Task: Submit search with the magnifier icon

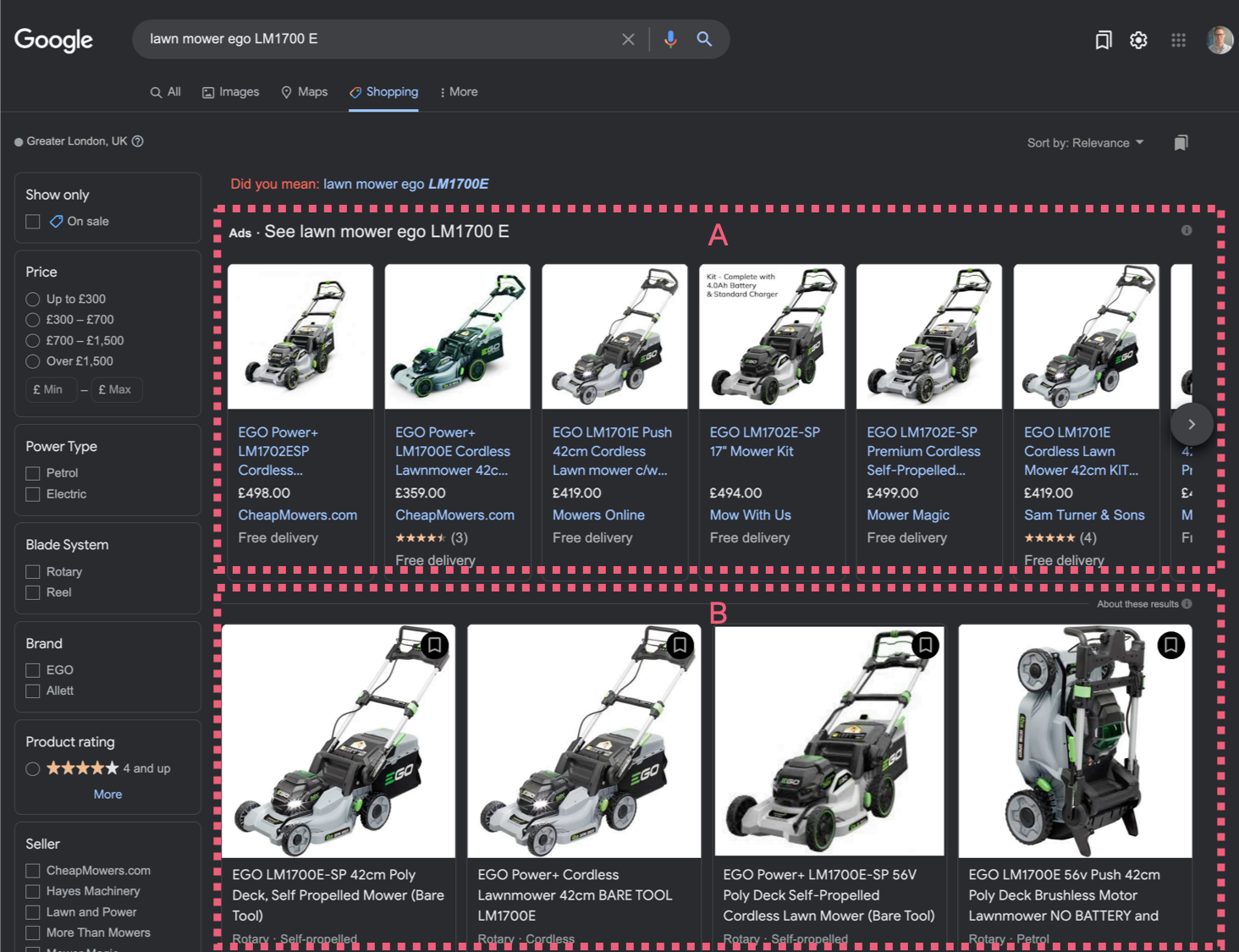Action: pyautogui.click(x=704, y=39)
